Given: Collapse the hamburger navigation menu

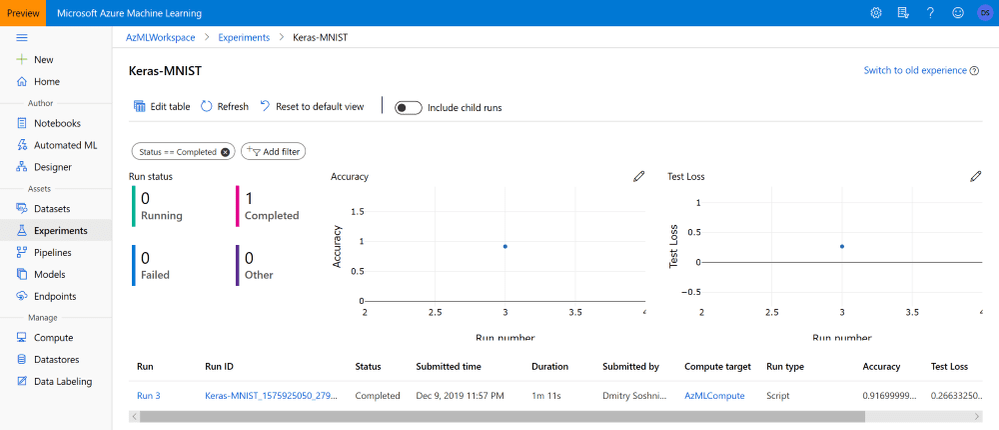Looking at the screenshot, I should click(x=22, y=38).
